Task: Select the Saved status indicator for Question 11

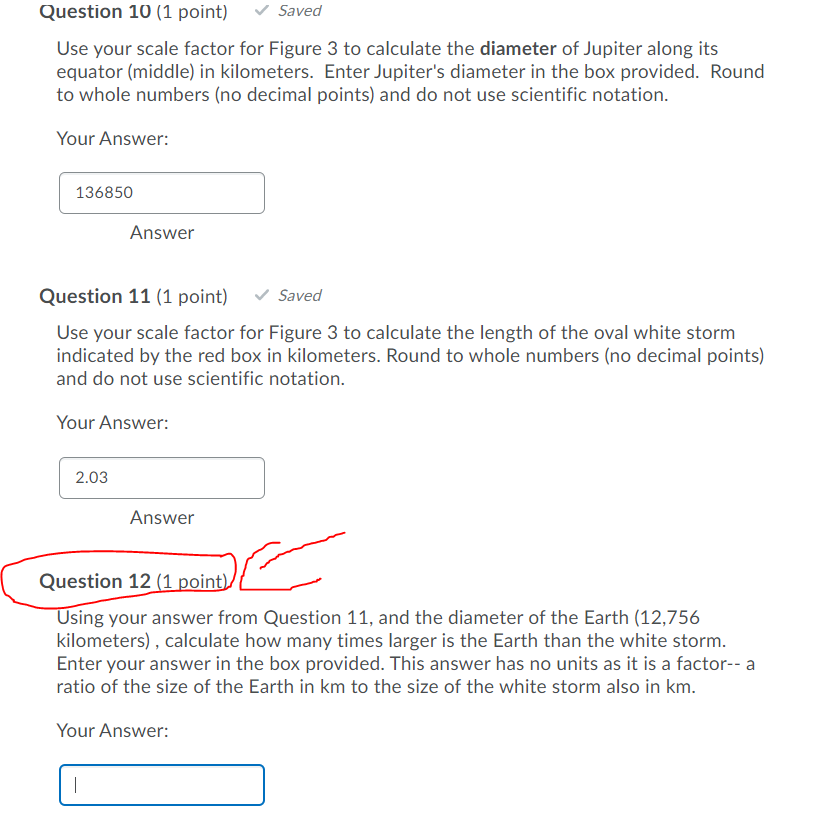Action: click(288, 295)
